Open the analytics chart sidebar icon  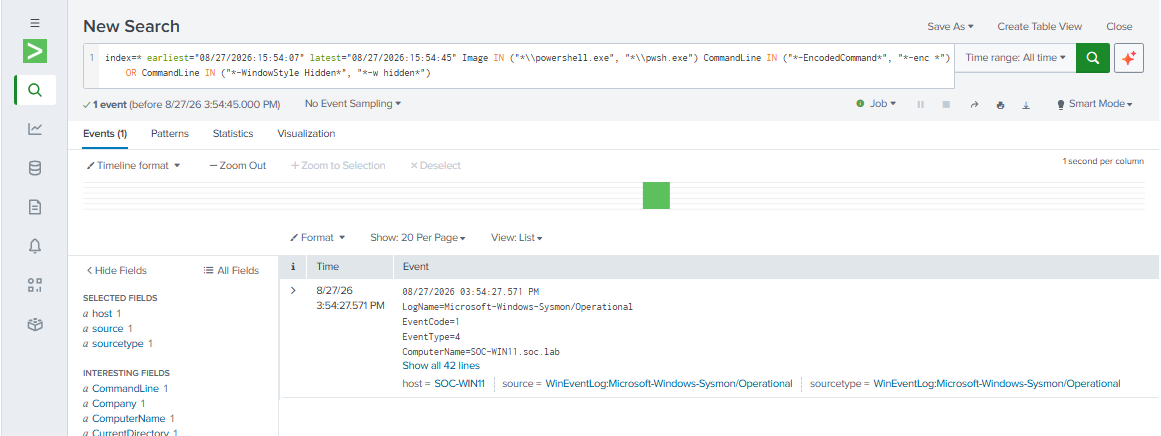[x=35, y=129]
